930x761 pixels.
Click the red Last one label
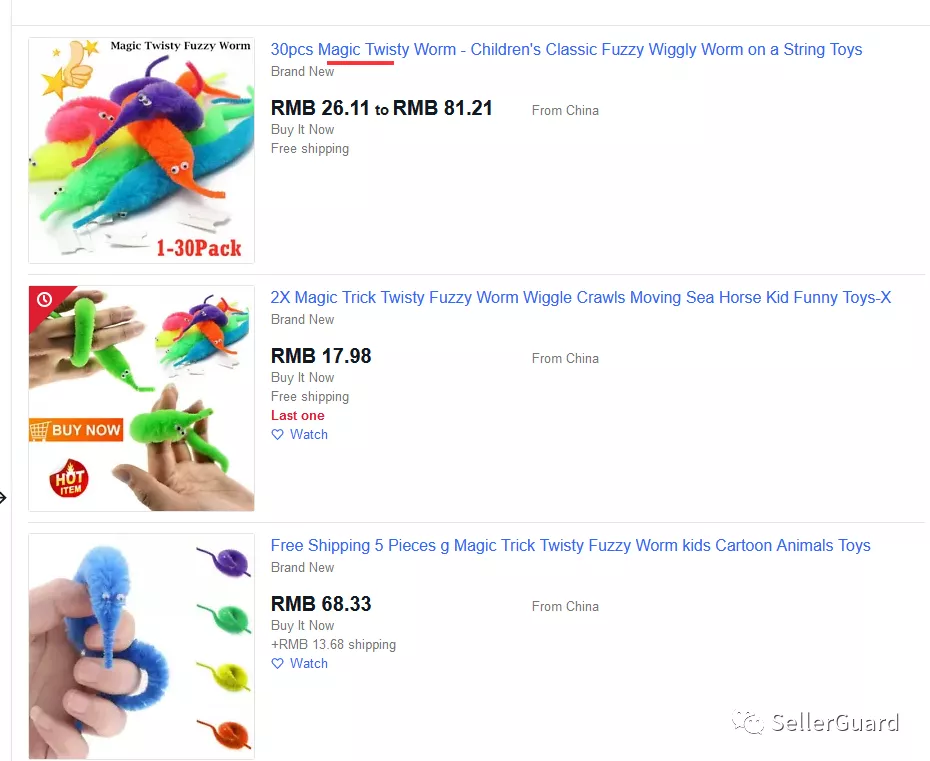click(x=298, y=416)
